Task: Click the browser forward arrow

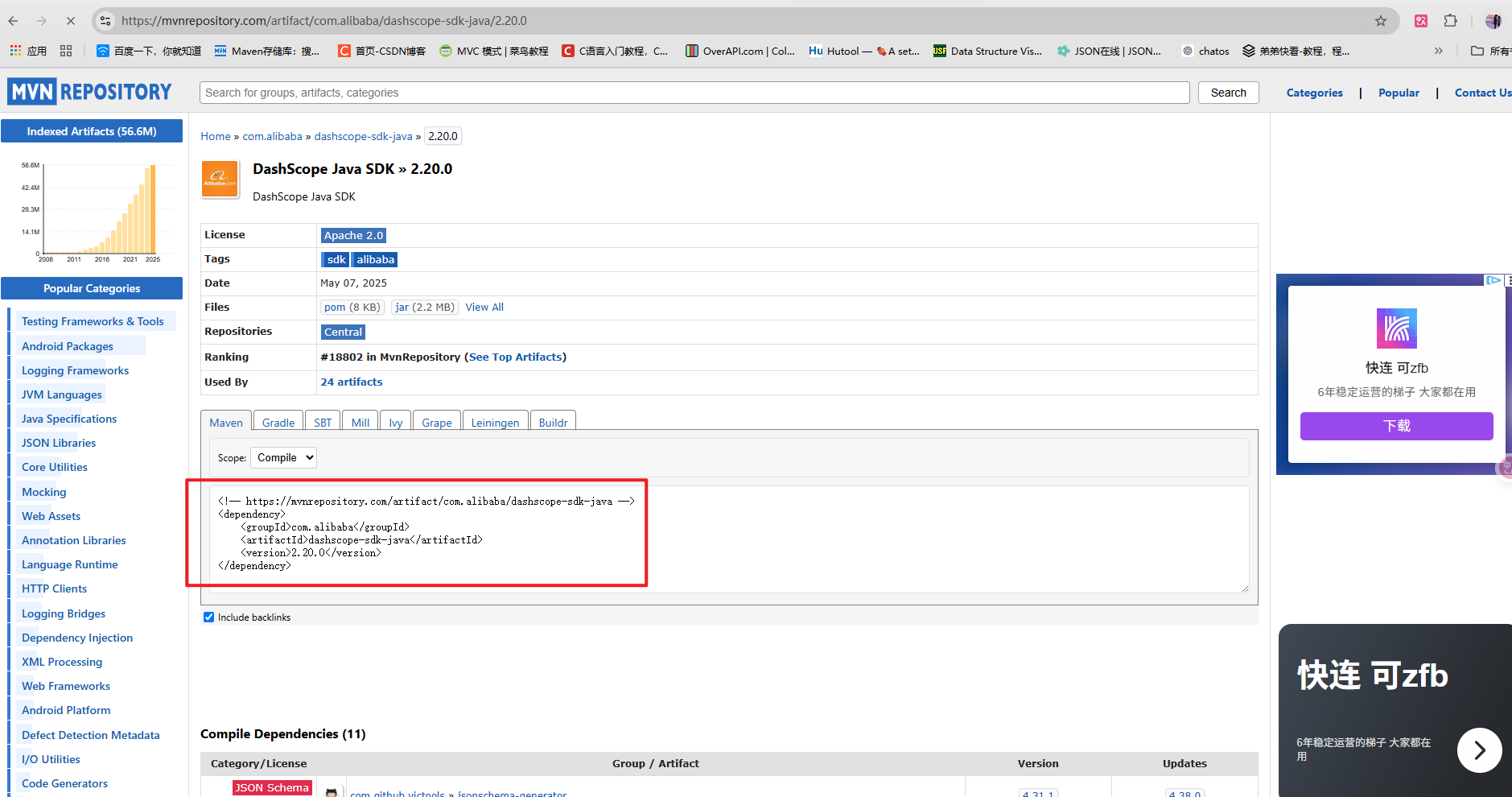Action: point(42,21)
